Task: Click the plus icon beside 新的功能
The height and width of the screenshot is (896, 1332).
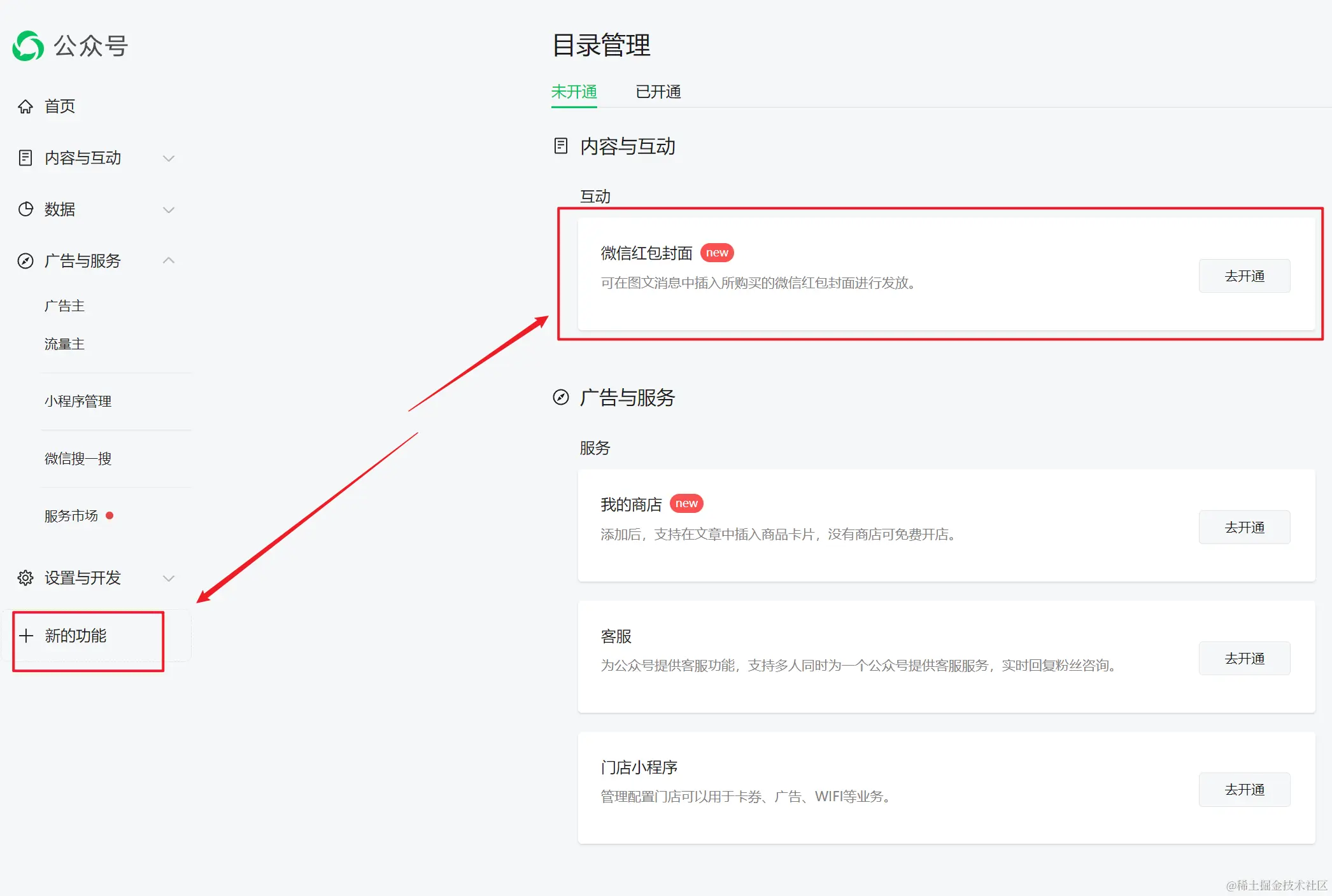Action: click(x=26, y=636)
